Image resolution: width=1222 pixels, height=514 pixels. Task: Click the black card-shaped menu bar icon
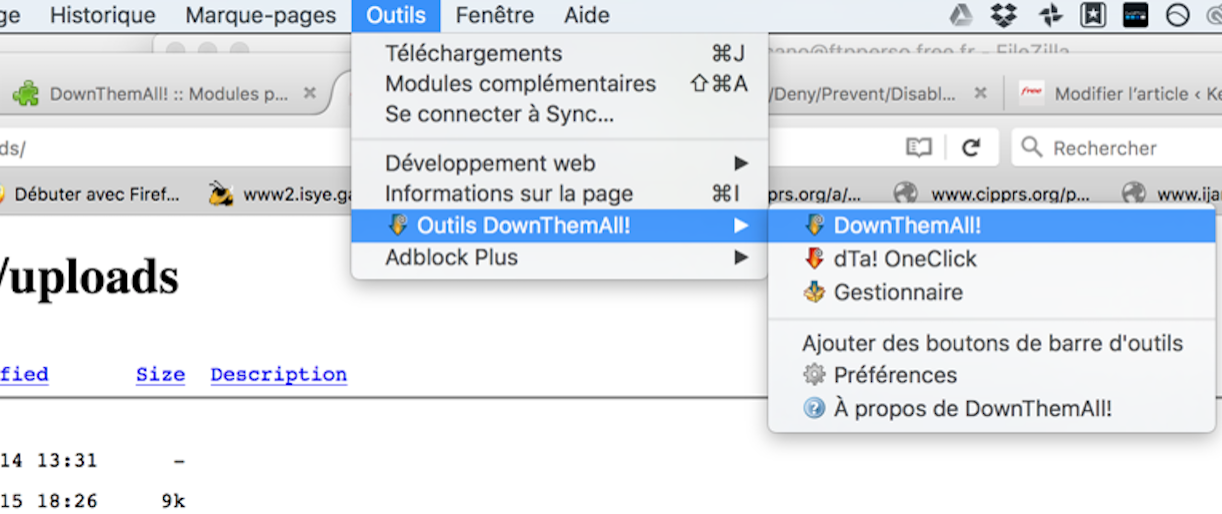pos(1135,15)
